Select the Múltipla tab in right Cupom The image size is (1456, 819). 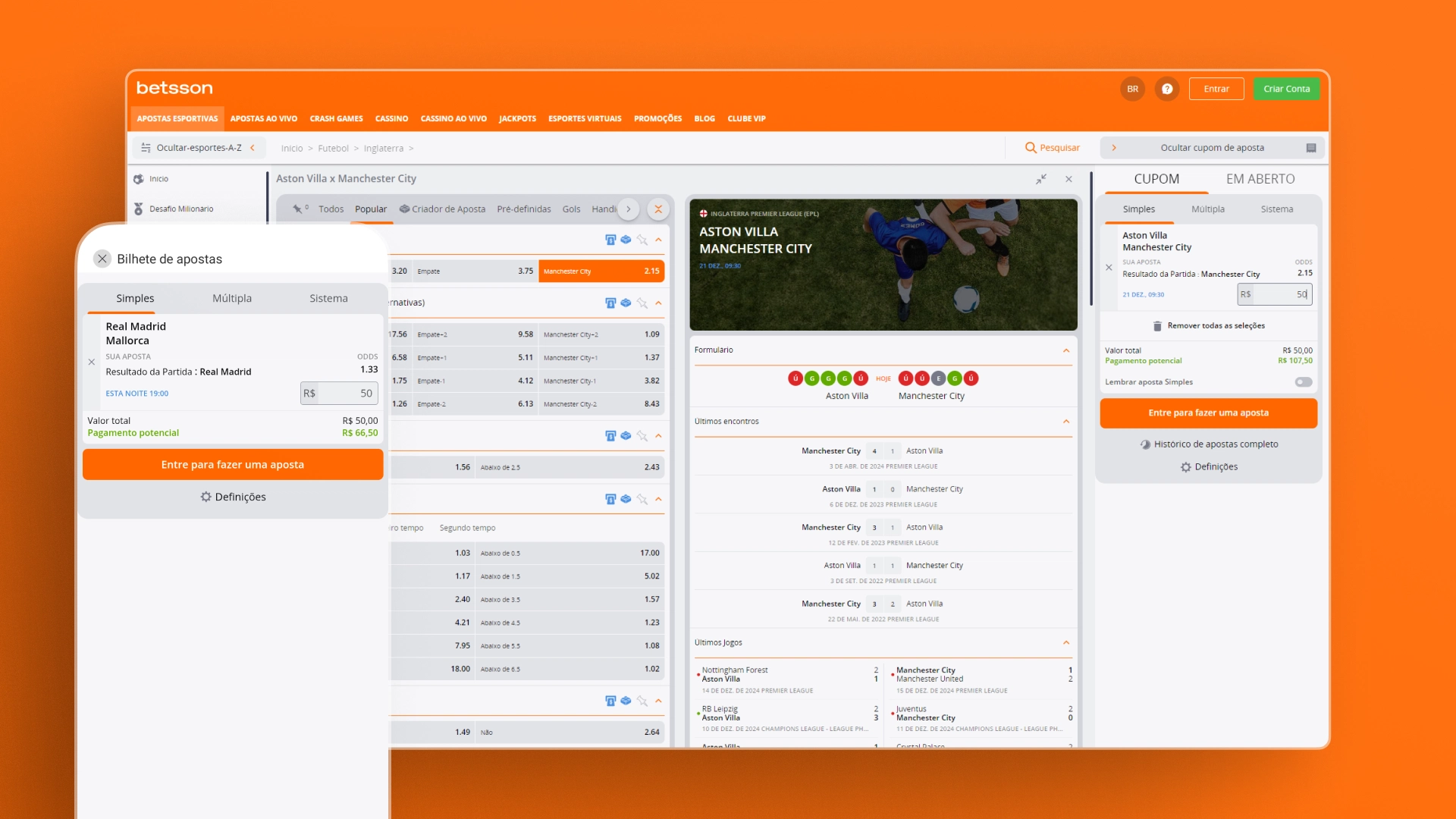(x=1207, y=209)
